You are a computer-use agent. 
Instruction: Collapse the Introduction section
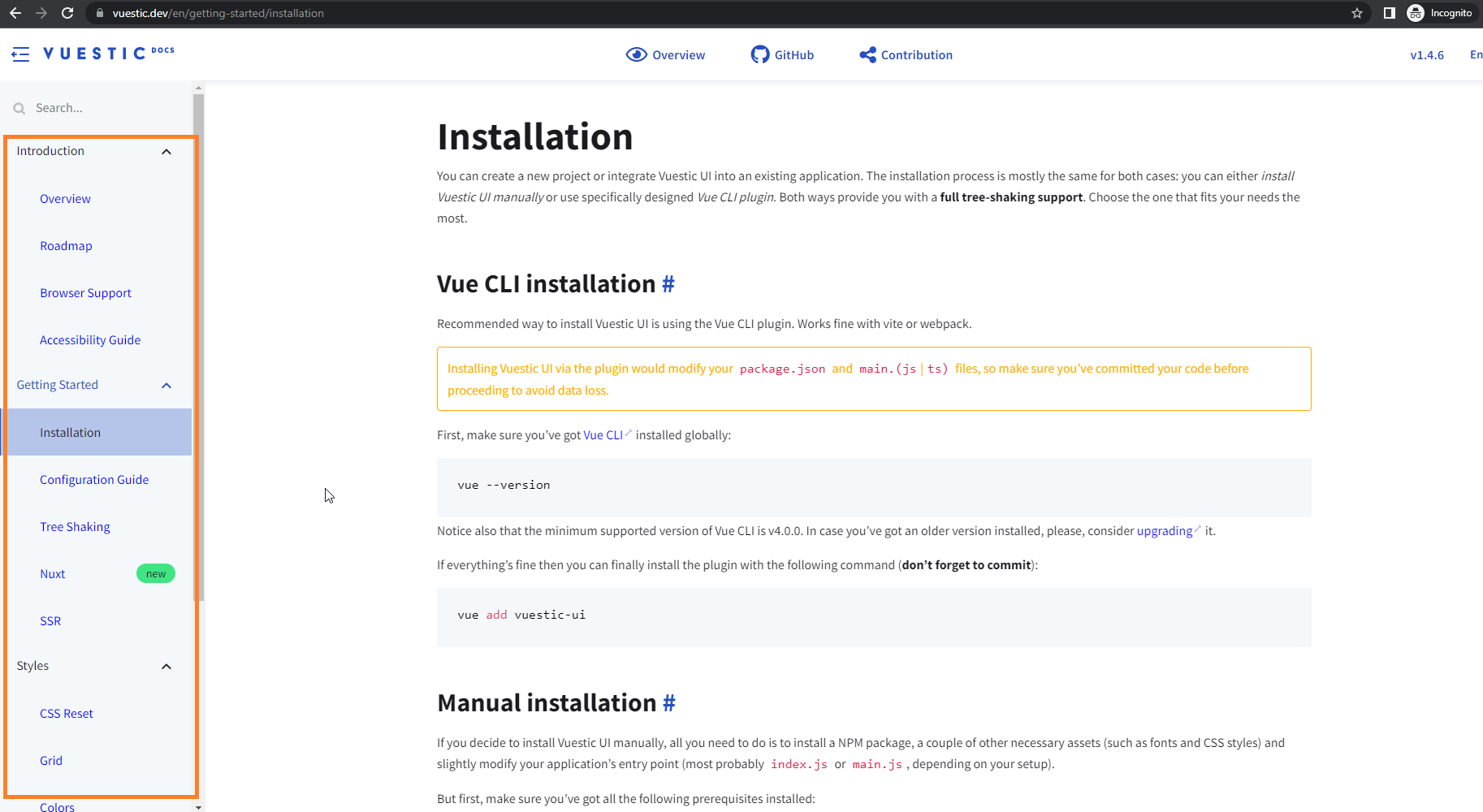point(166,151)
